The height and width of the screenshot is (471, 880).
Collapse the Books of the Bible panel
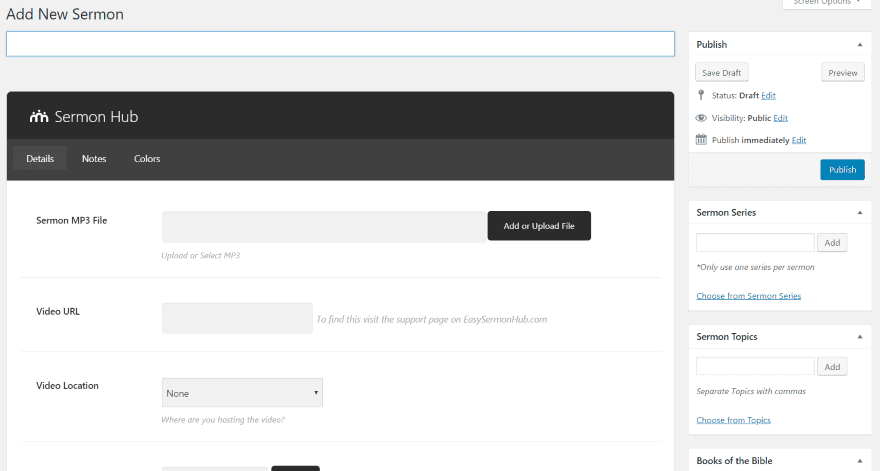pyautogui.click(x=860, y=460)
